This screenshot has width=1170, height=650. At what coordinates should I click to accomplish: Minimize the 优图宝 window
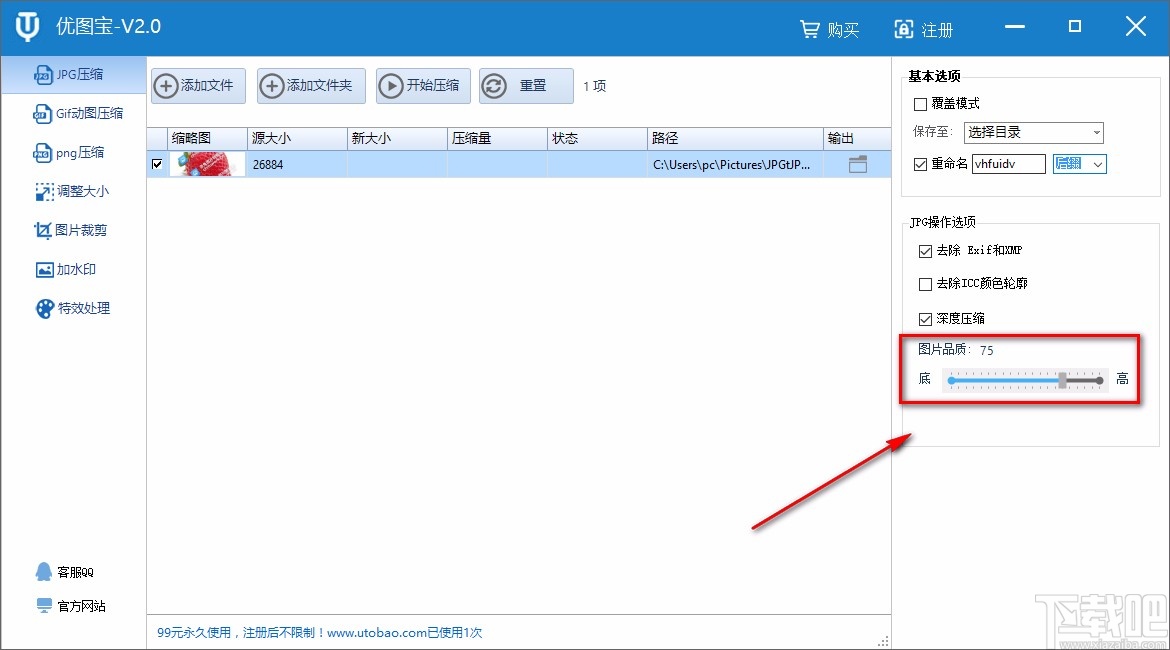point(1015,27)
